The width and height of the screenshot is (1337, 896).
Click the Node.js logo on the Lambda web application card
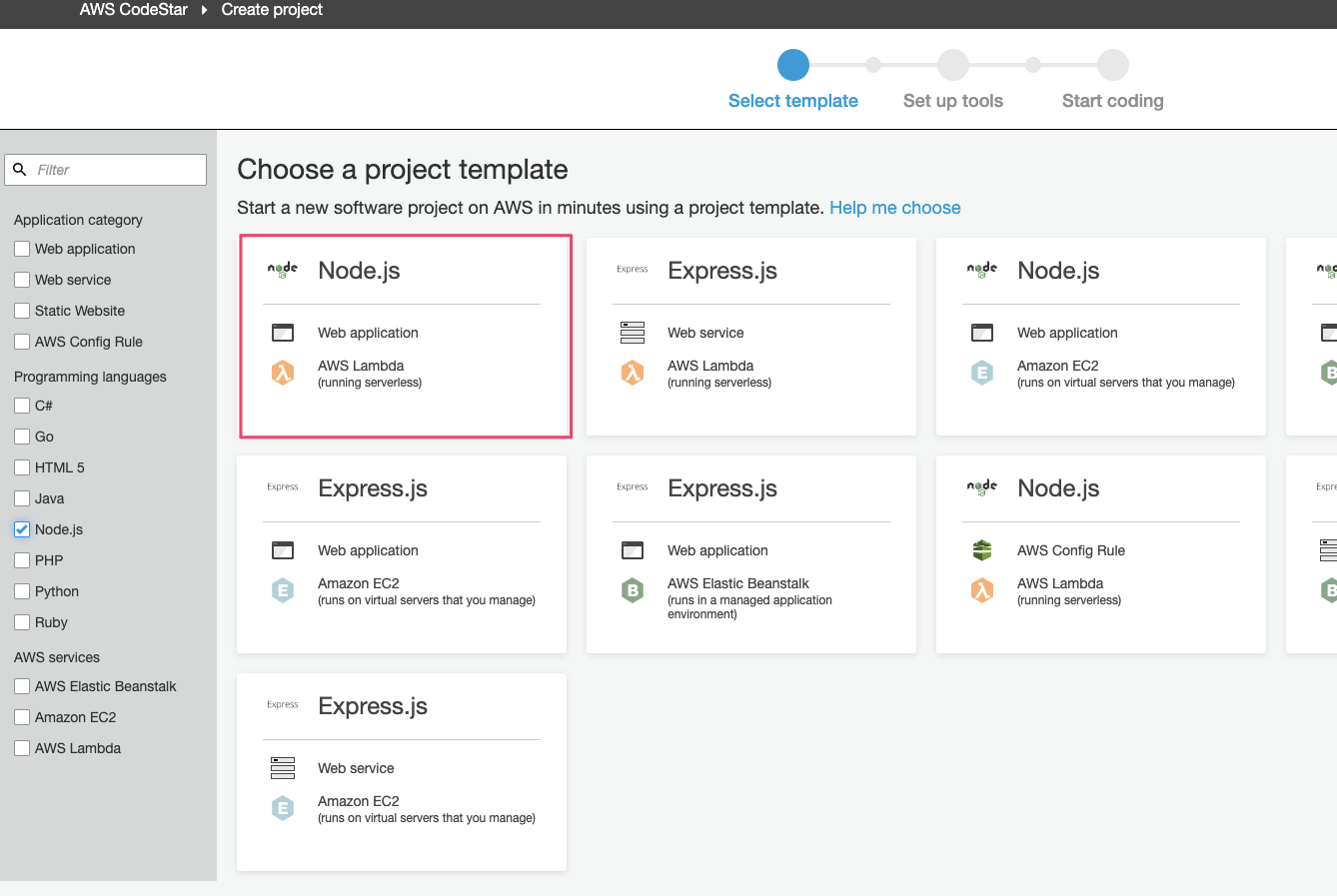pos(283,270)
